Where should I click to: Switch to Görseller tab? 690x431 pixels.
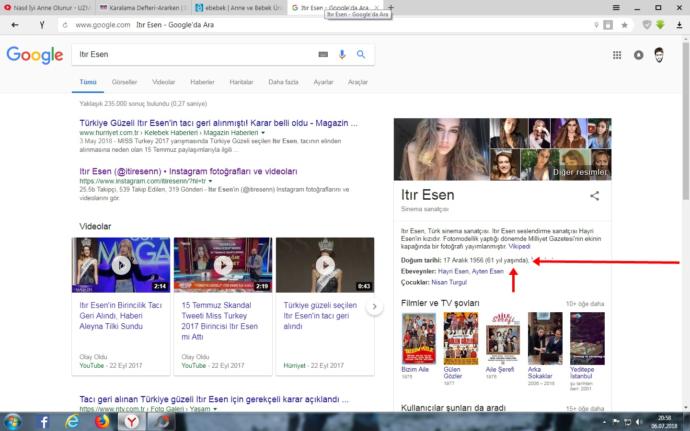(x=125, y=82)
